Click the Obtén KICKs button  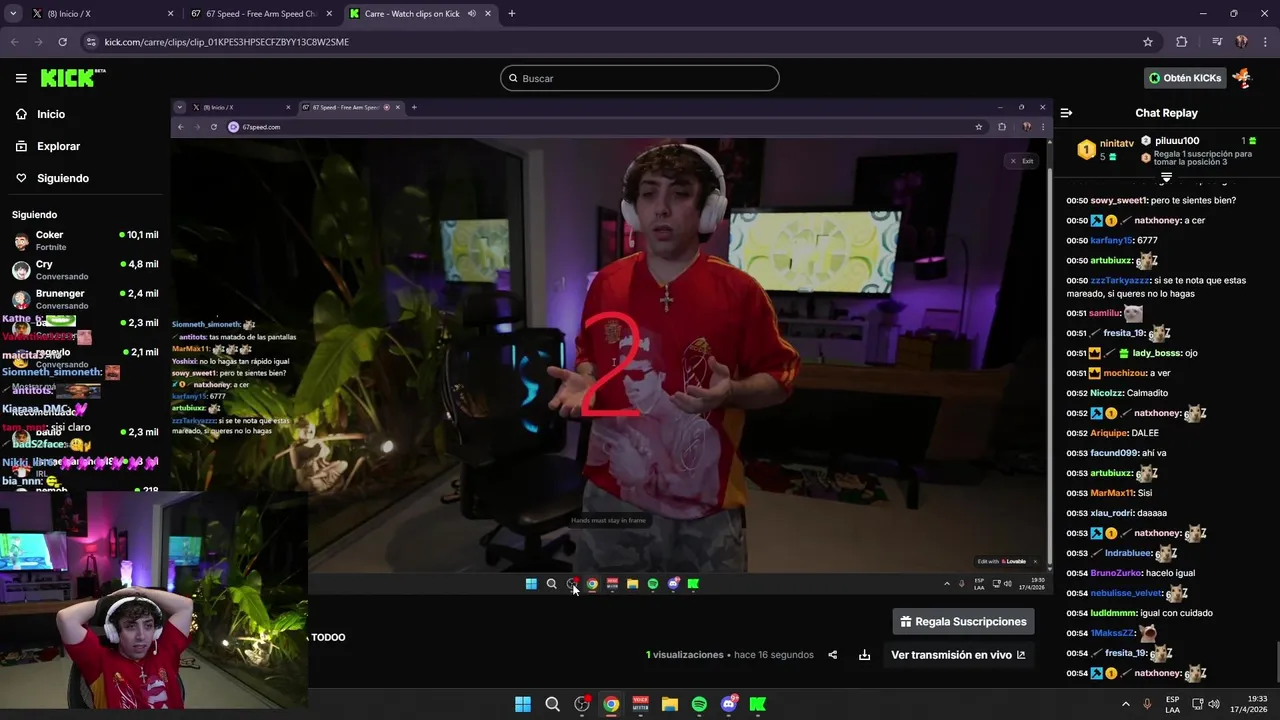1186,78
